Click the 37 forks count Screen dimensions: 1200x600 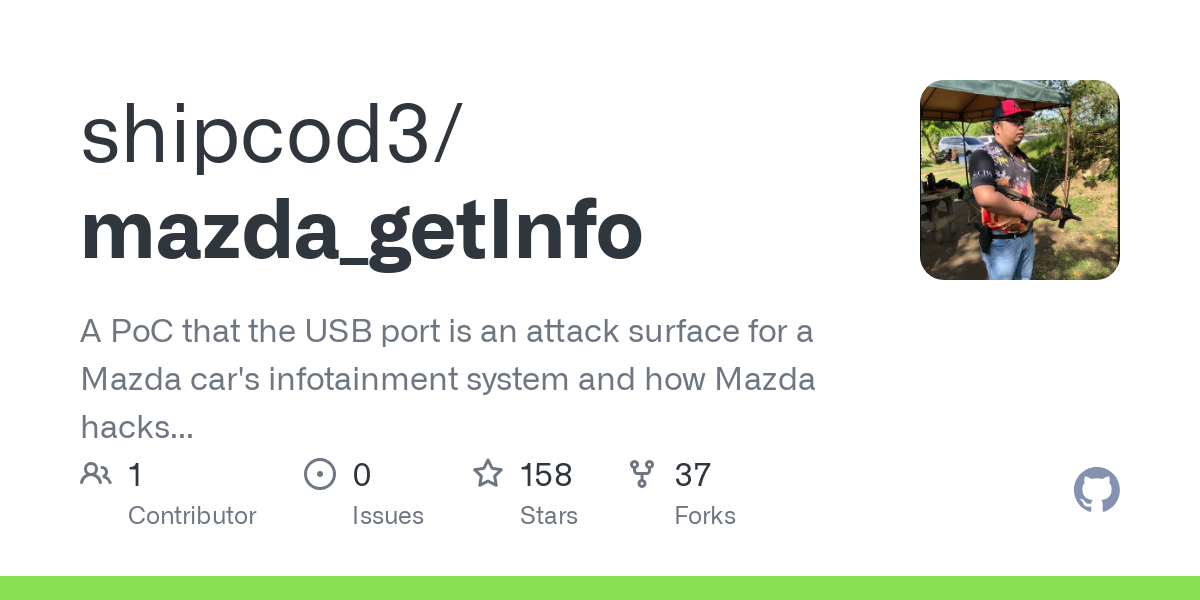(693, 475)
